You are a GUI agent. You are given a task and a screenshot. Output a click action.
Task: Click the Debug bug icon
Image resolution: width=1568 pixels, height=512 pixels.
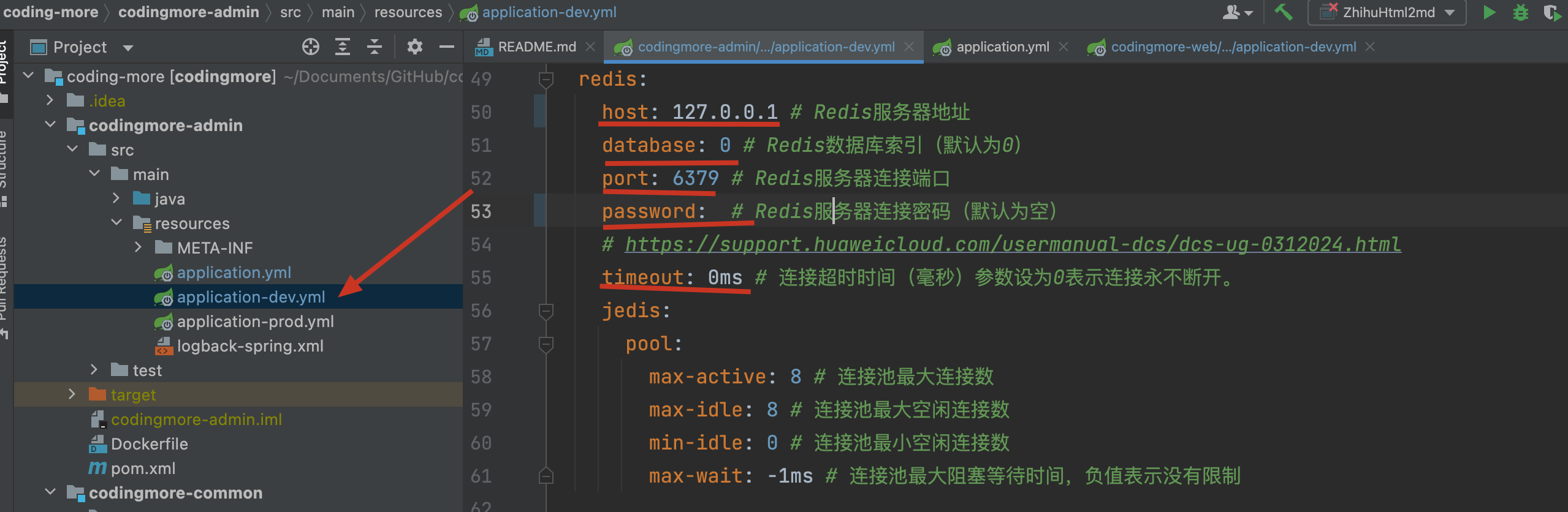click(x=1521, y=12)
